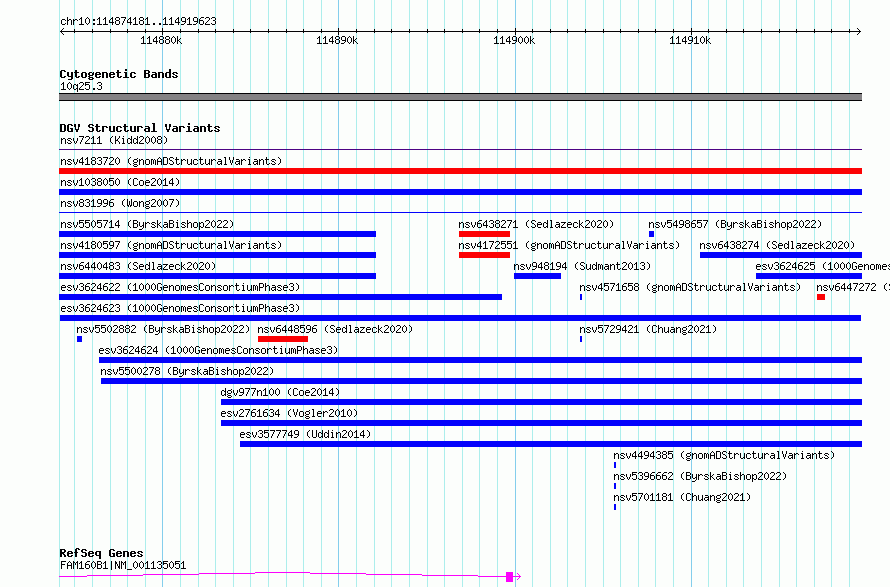Select the nsv4571658 gnomAD variant label
The width and height of the screenshot is (890, 587).
[690, 287]
